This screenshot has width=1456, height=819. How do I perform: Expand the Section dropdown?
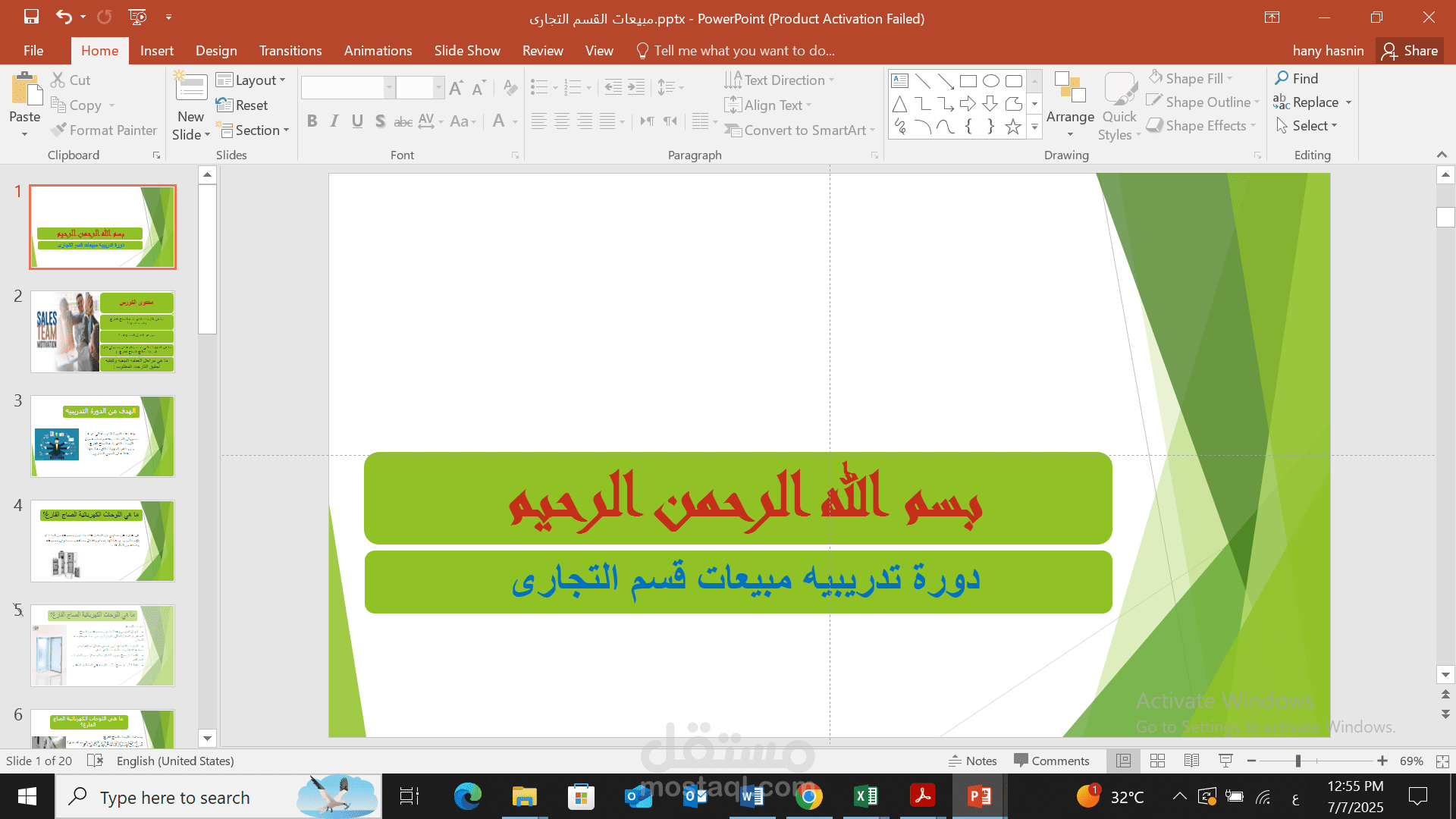(x=253, y=130)
